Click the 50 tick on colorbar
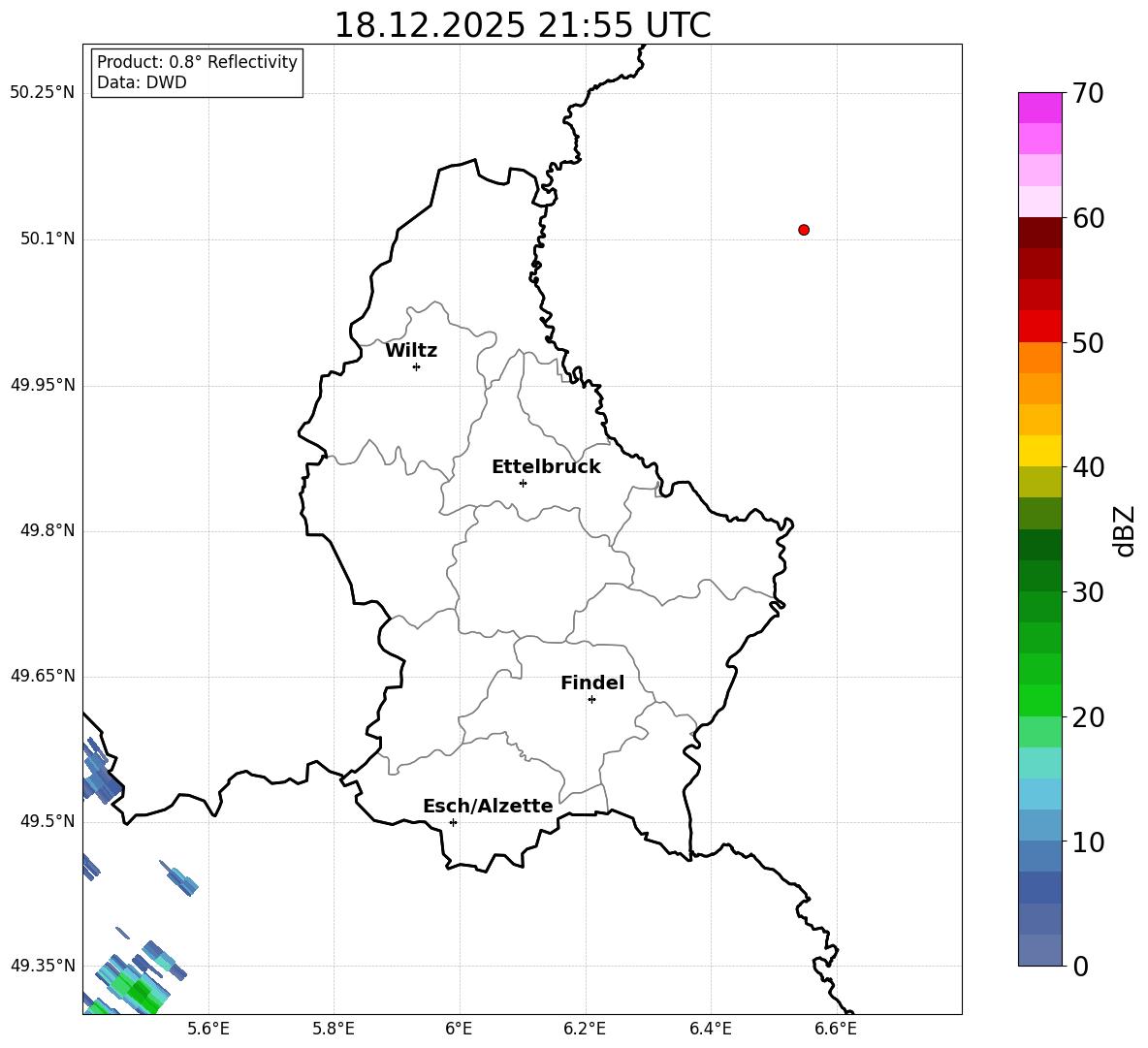Screen dimensions: 1148x1048 point(1088,343)
